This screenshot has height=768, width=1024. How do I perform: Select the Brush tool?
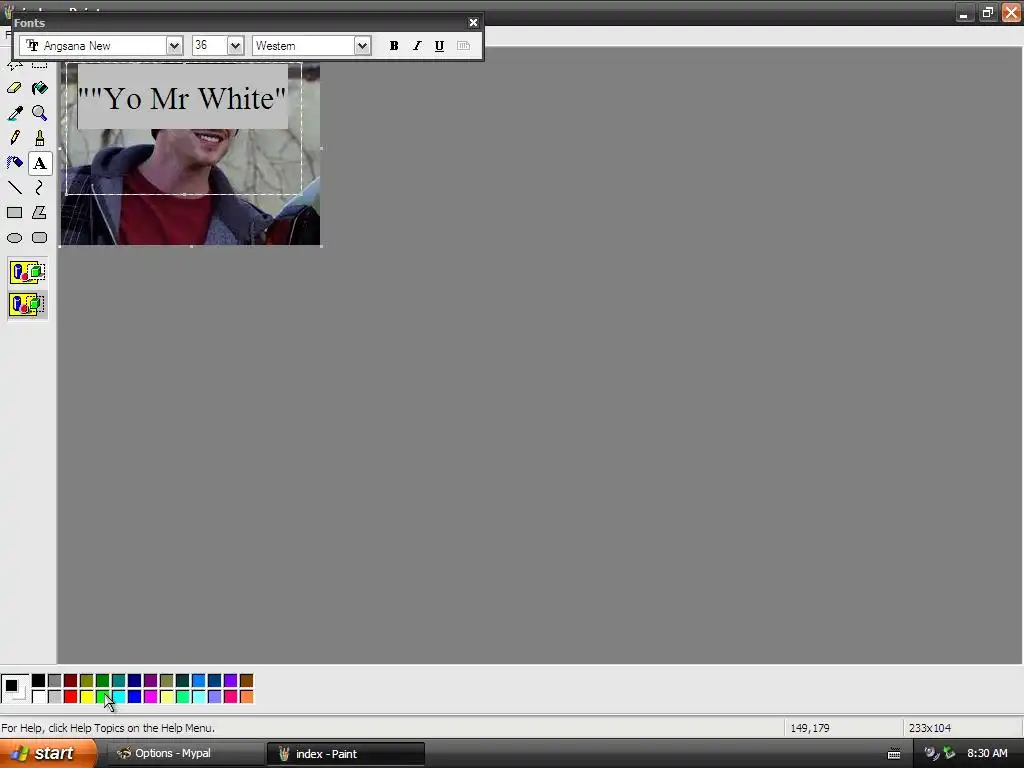coord(39,138)
